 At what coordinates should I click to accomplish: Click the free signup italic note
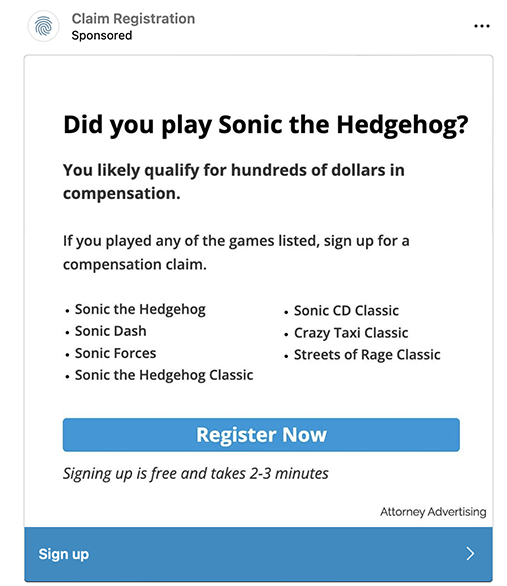click(195, 474)
